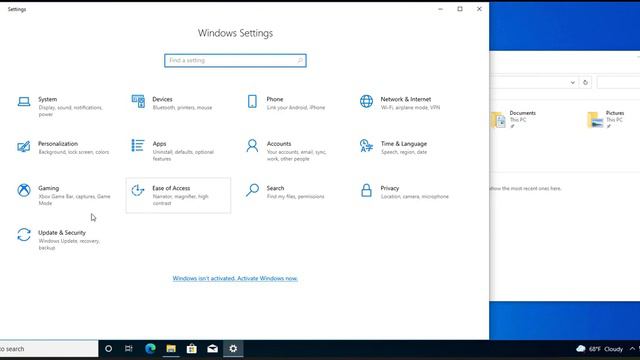Open the Search magnifier category icon
Viewport: 640px width, 360px height.
click(x=252, y=190)
